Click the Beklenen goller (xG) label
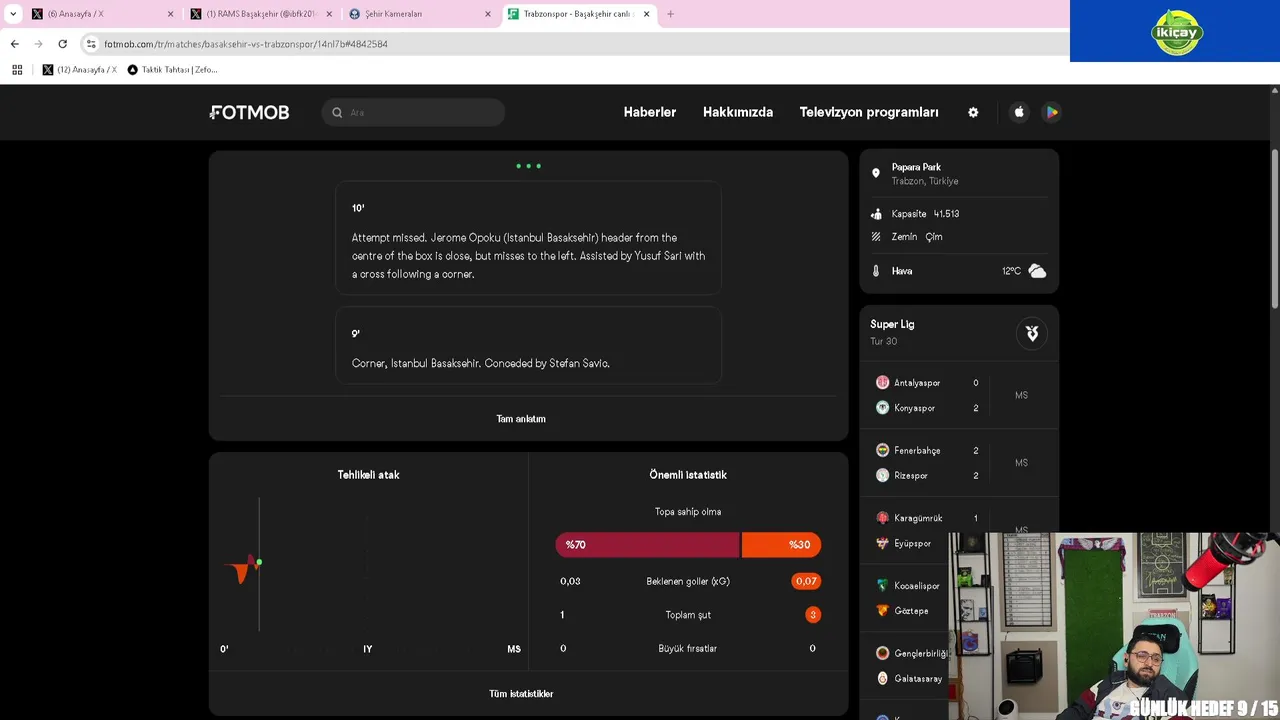The width and height of the screenshot is (1280, 720). pos(688,581)
